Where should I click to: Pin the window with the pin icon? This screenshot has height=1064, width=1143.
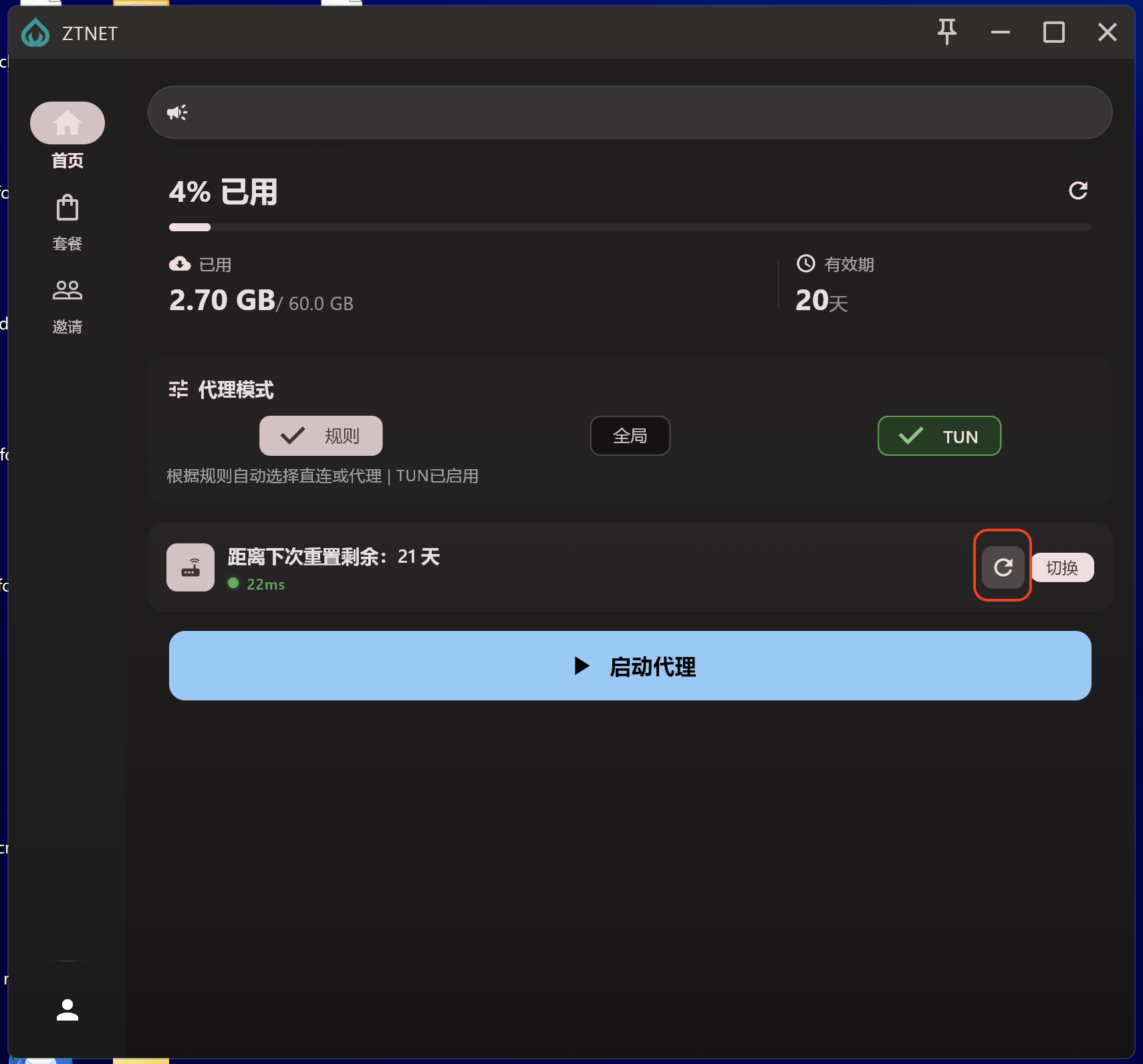click(946, 32)
